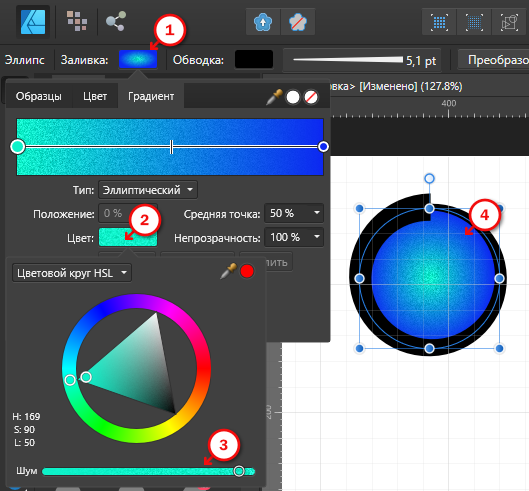Click the Цвет teal color swatch
Viewport: 529px width, 491px height.
click(128, 238)
